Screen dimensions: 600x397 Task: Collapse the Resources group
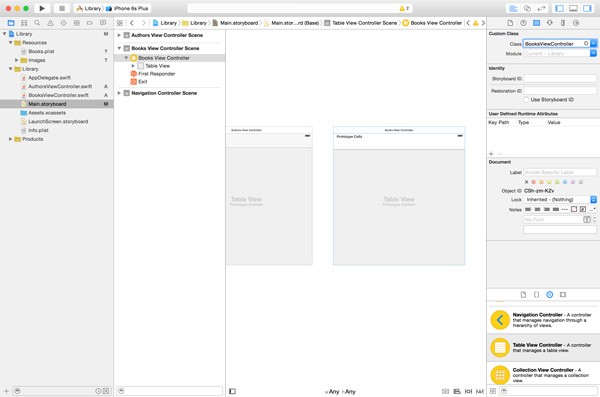[x=10, y=42]
